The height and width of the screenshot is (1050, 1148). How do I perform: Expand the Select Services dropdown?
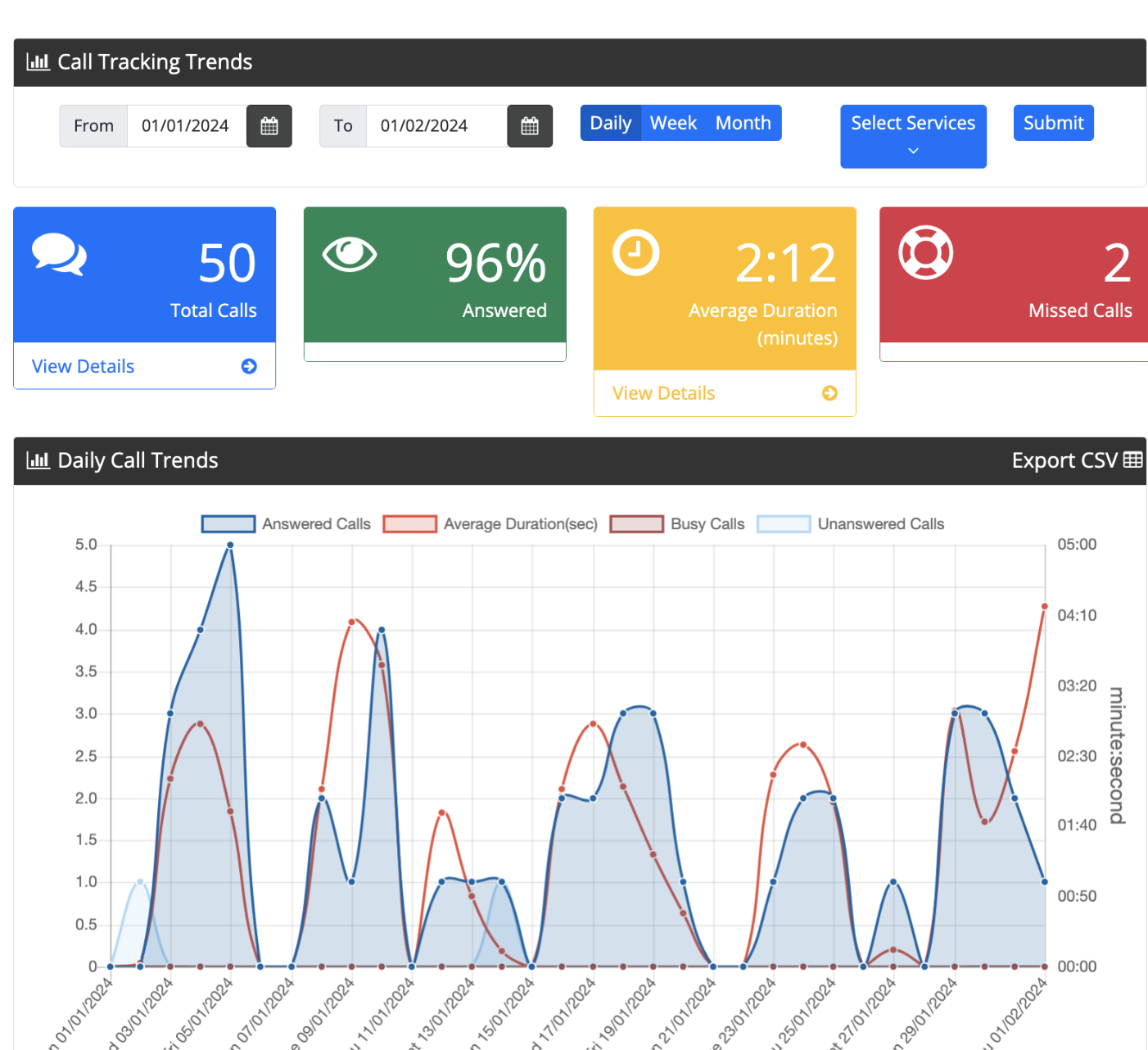coord(913,136)
